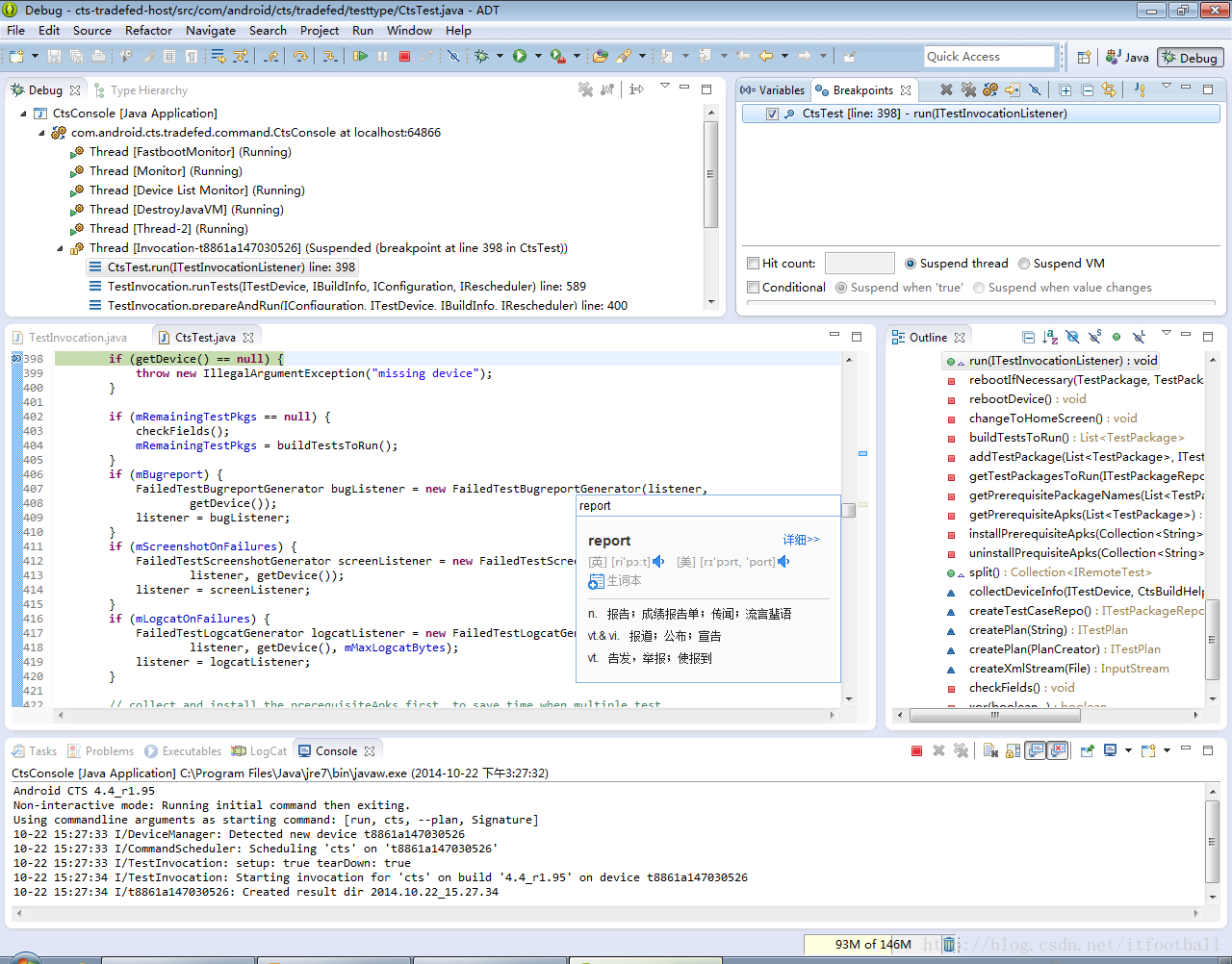
Task: Sort Outline members alphabetically
Action: click(1050, 337)
